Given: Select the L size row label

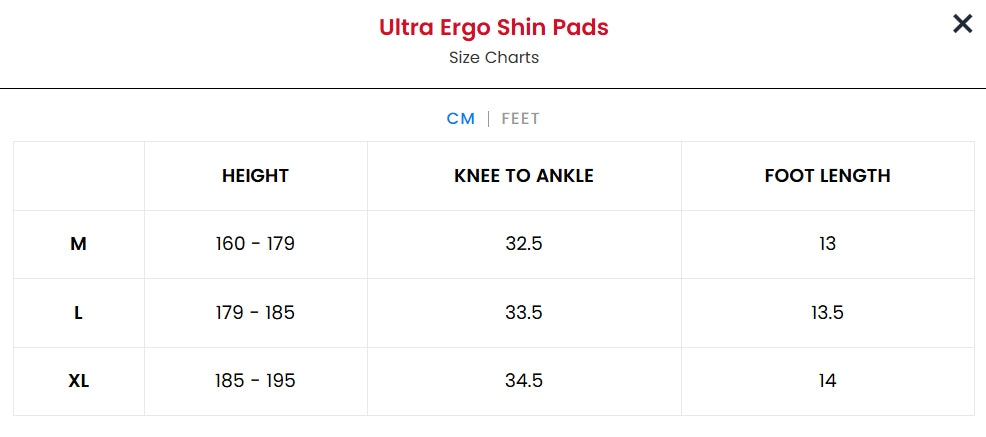Looking at the screenshot, I should (x=78, y=313).
